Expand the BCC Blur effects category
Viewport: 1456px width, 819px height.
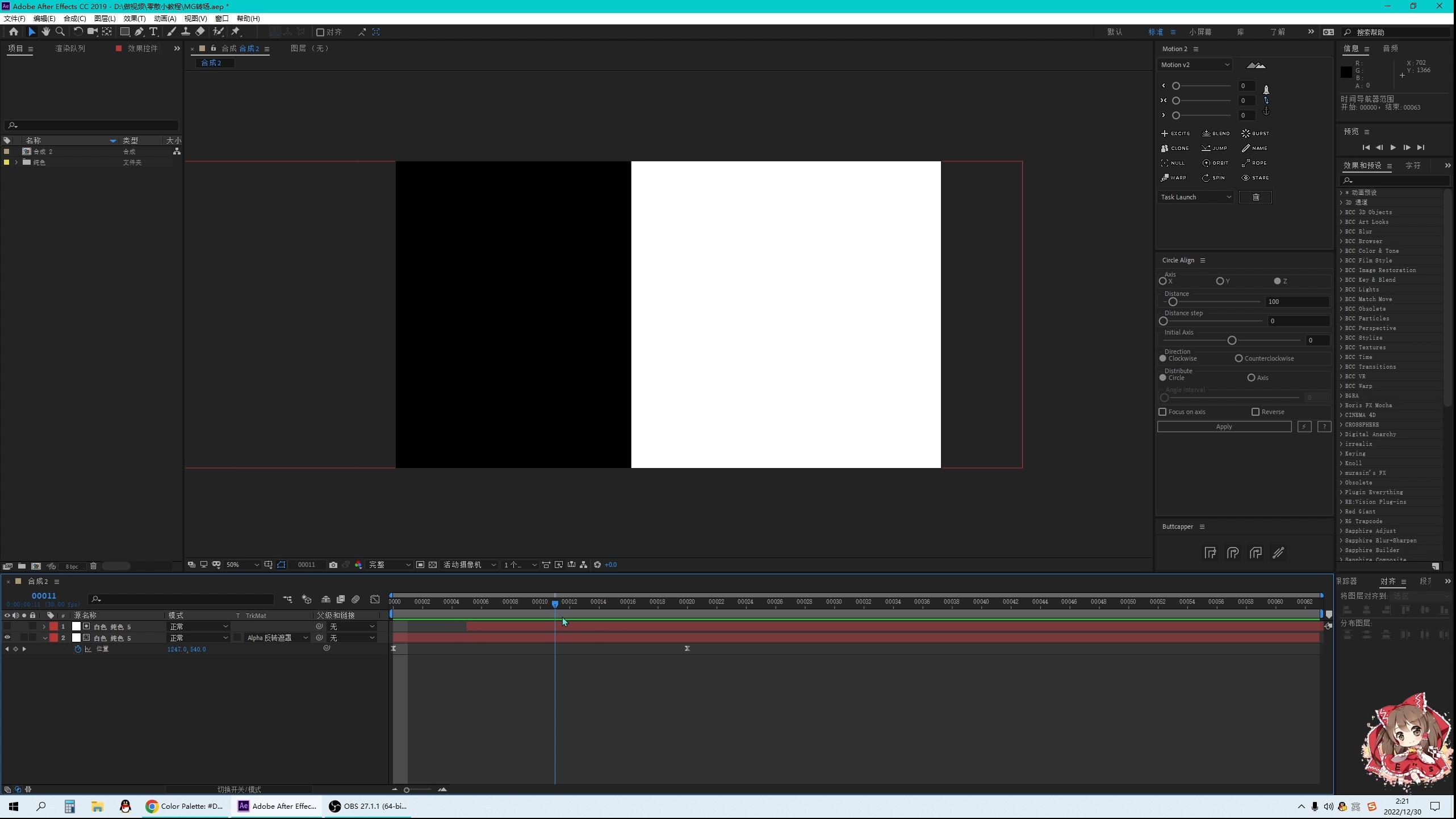pyautogui.click(x=1341, y=232)
